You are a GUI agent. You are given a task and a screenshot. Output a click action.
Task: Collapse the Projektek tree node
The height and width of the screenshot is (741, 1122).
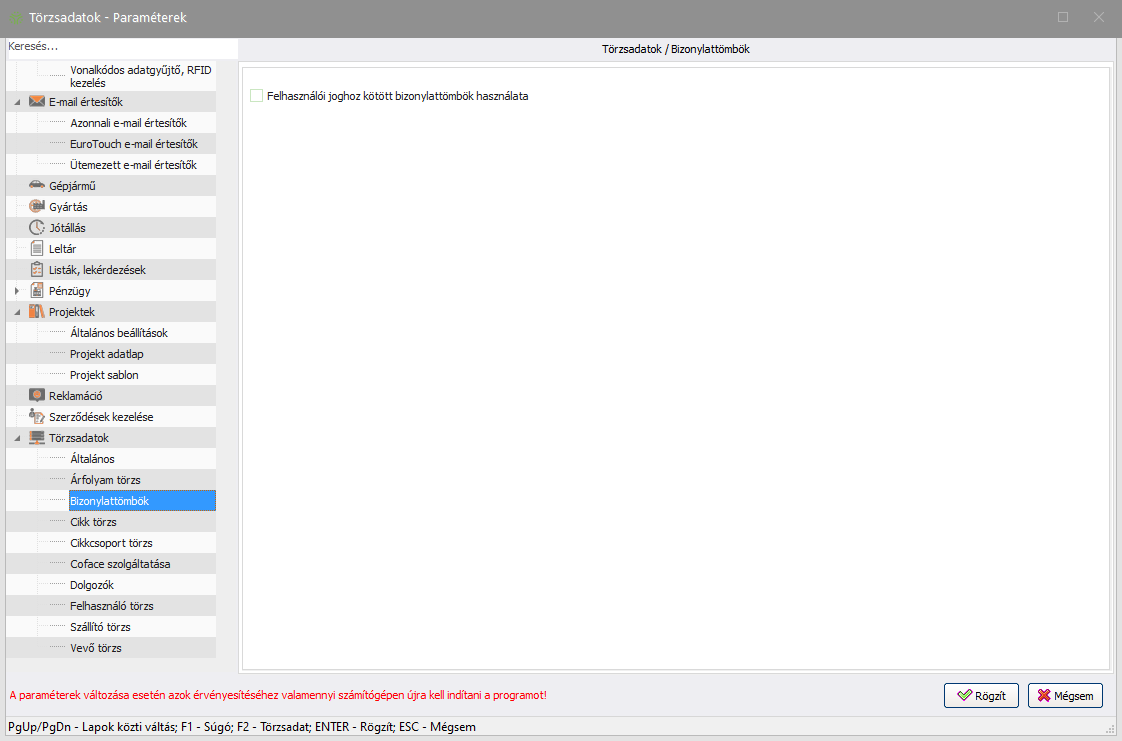tap(17, 312)
